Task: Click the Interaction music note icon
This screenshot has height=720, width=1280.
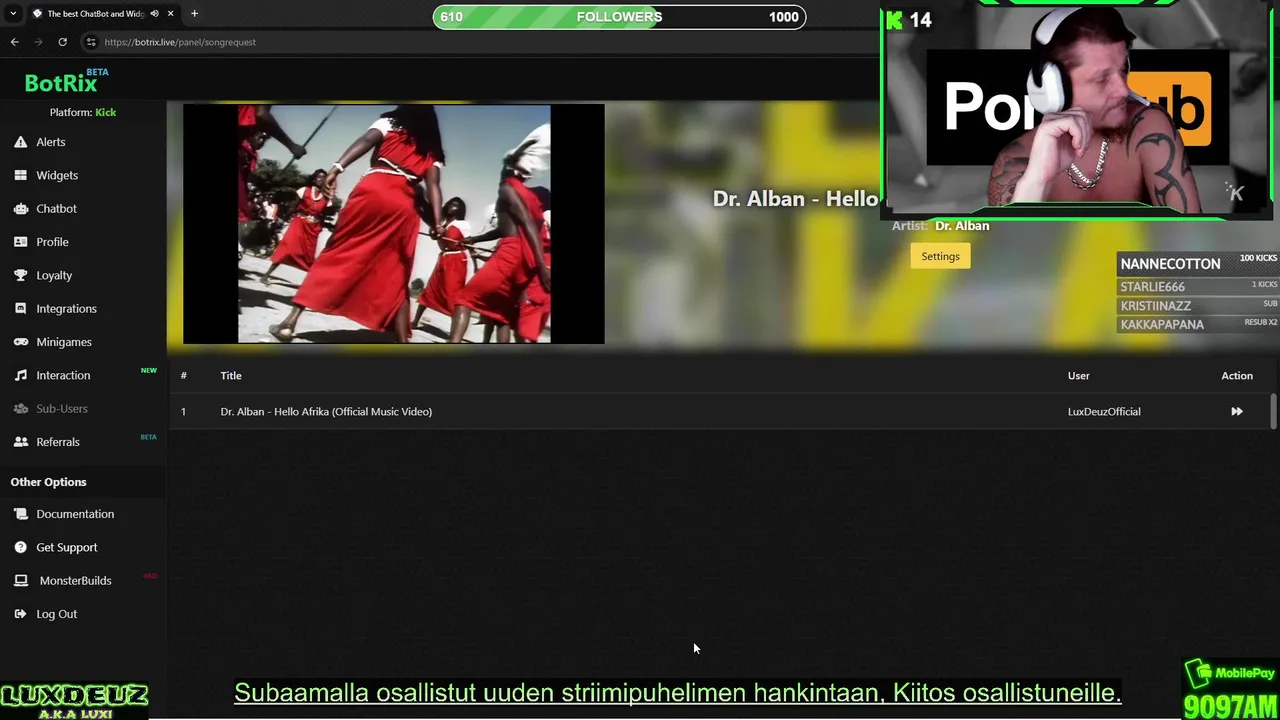Action: coord(20,375)
